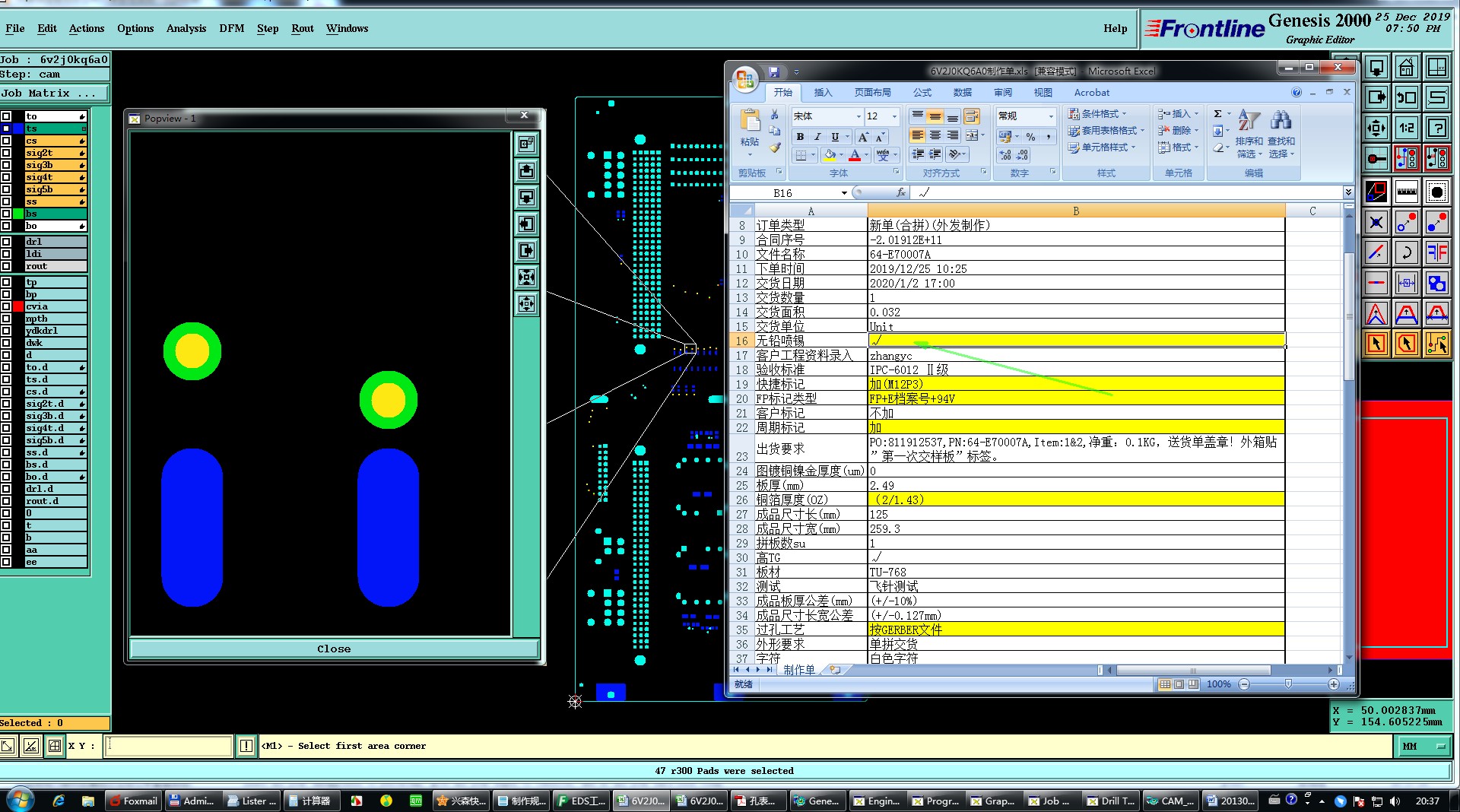Open the Actions menu
This screenshot has width=1460, height=812.
point(87,28)
